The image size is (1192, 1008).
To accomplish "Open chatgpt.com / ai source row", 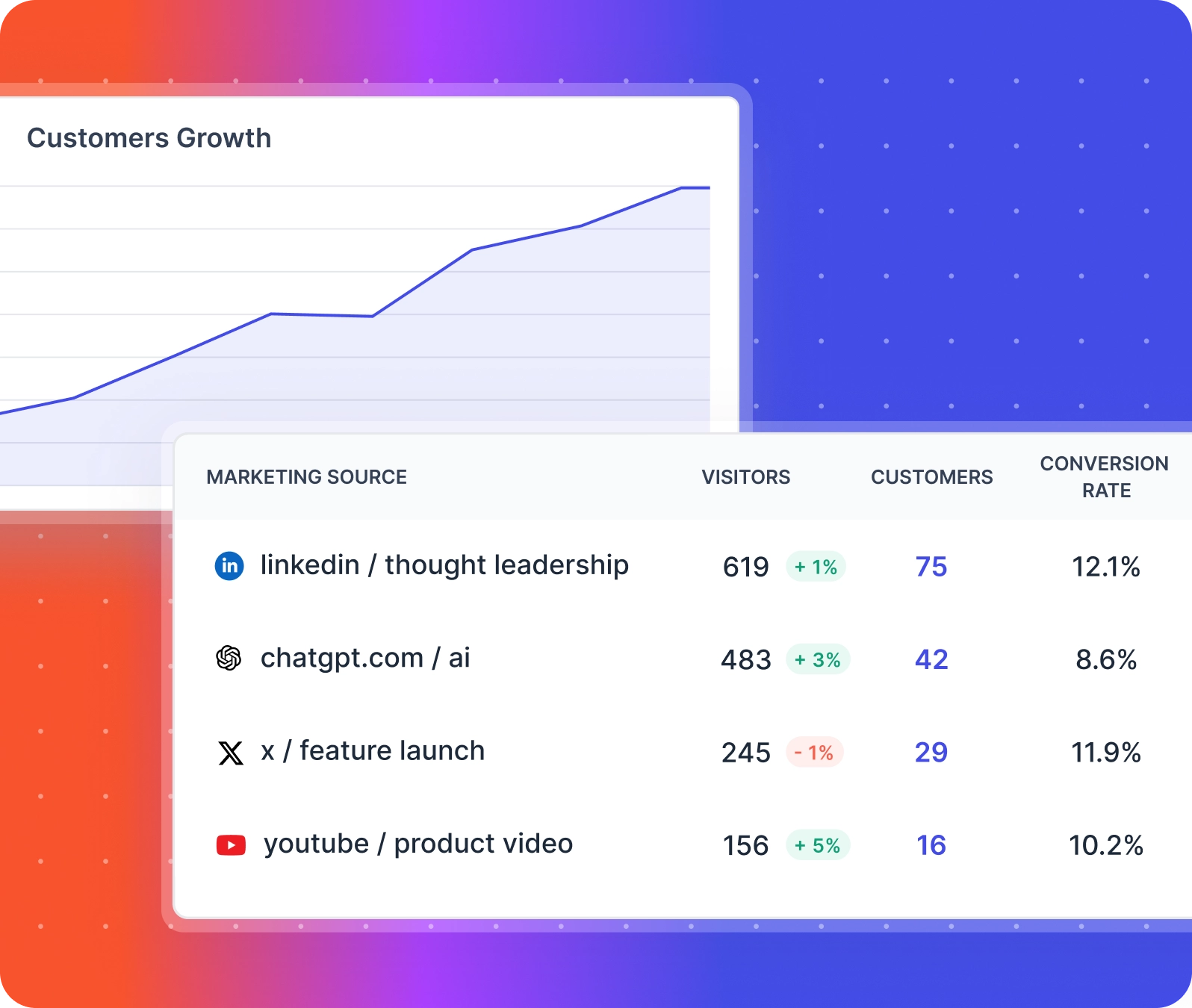I will pos(364,658).
